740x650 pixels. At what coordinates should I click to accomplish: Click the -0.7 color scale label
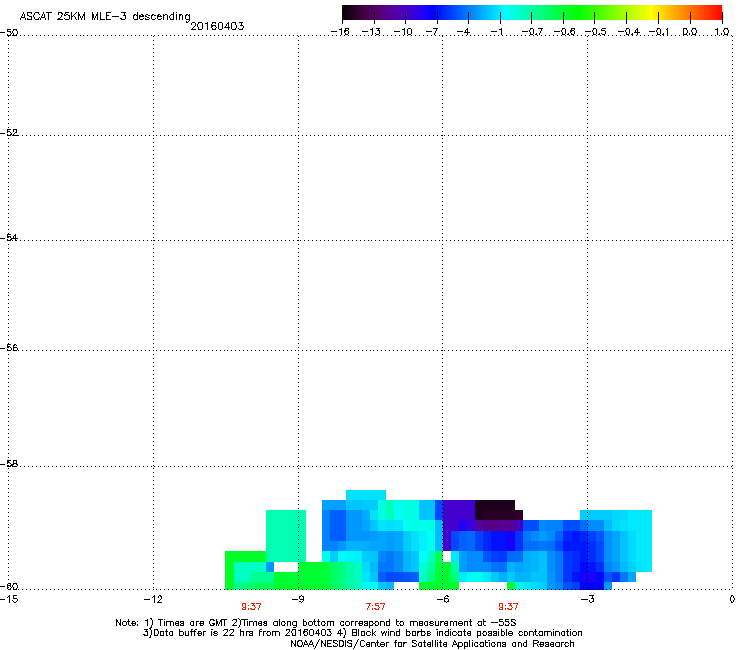[532, 32]
